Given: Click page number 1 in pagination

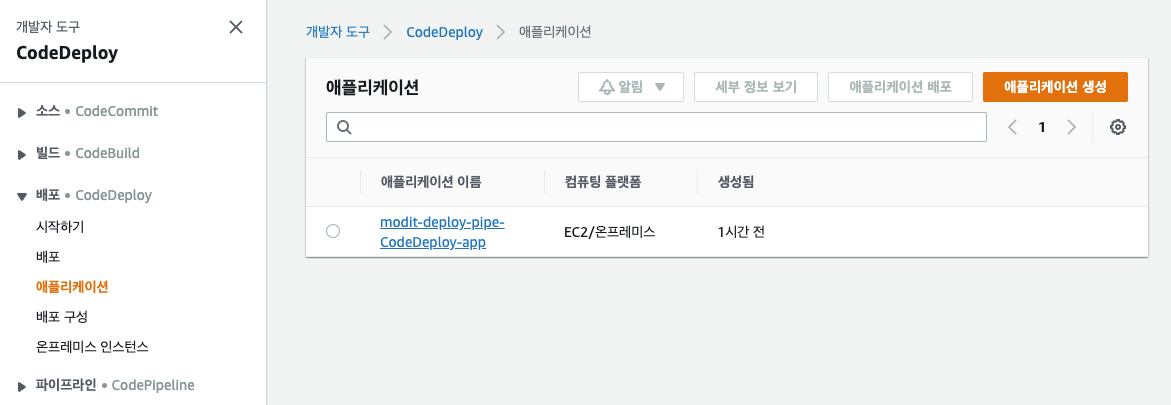Looking at the screenshot, I should click(1042, 127).
